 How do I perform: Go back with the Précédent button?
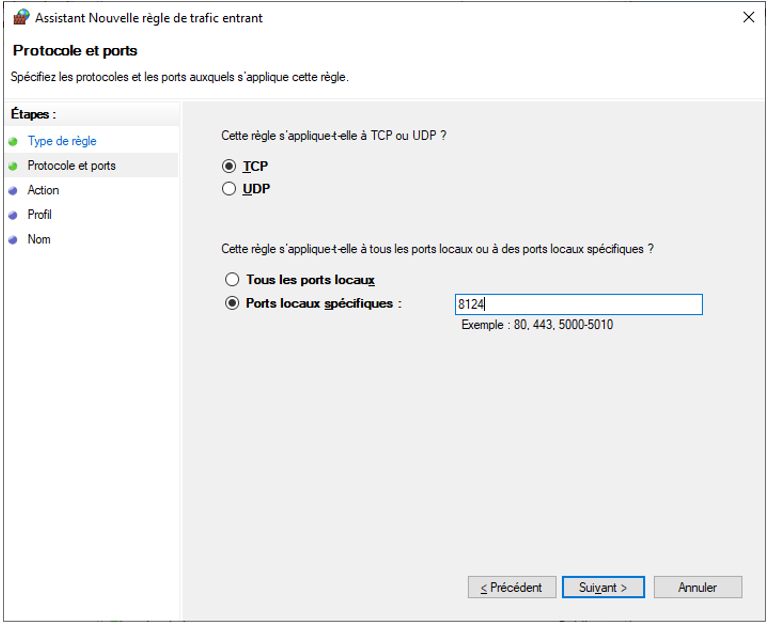click(511, 587)
